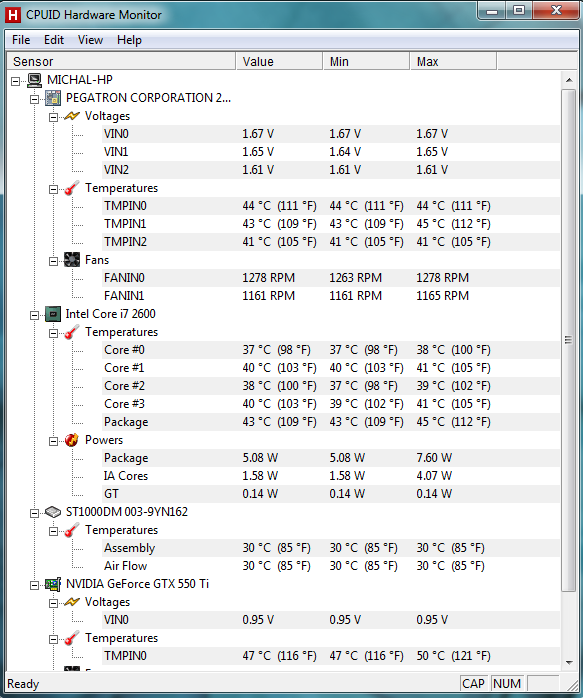Open the View menu
The width and height of the screenshot is (583, 698).
click(90, 40)
